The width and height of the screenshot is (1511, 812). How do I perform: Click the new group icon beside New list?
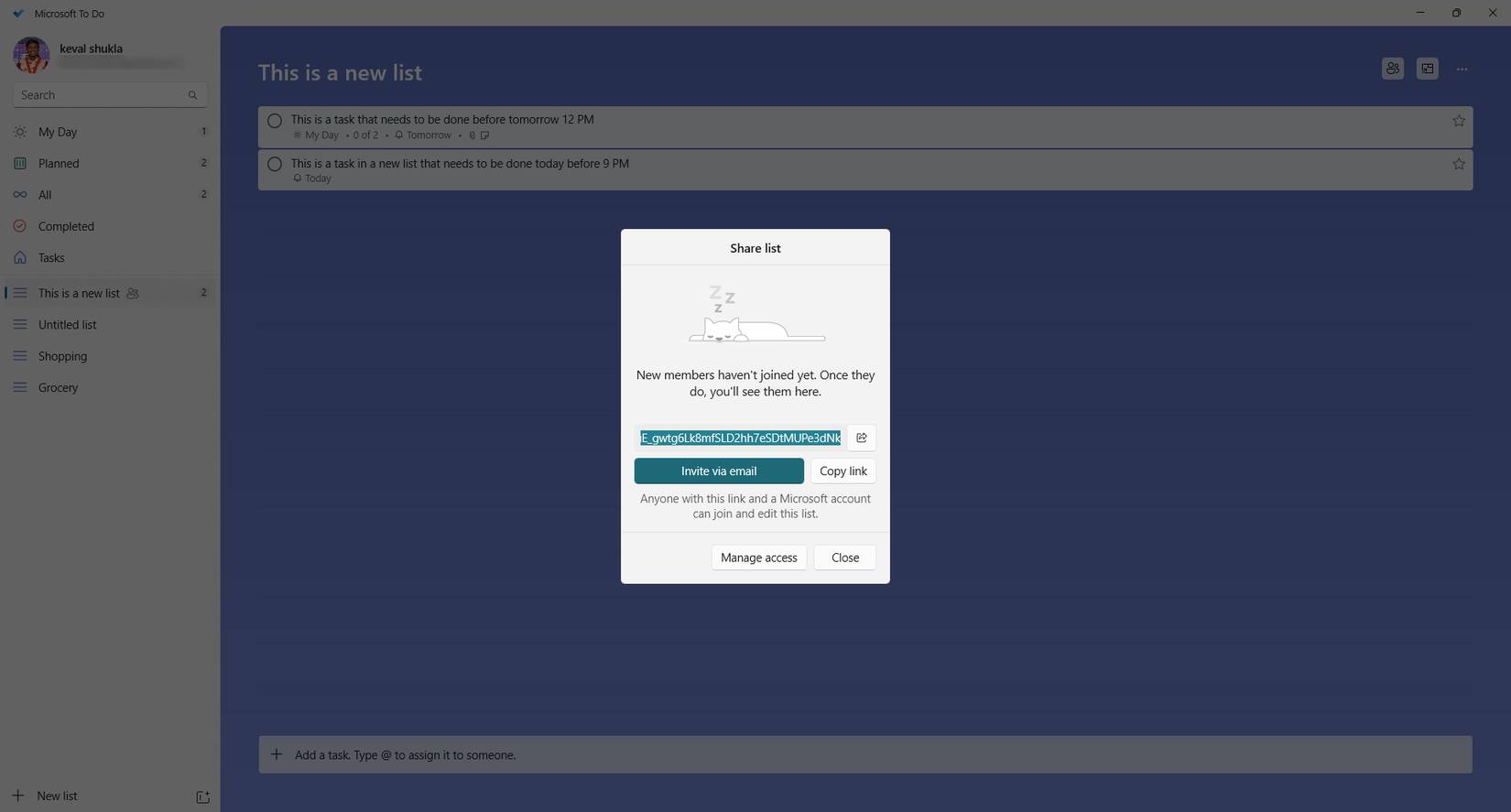tap(203, 796)
